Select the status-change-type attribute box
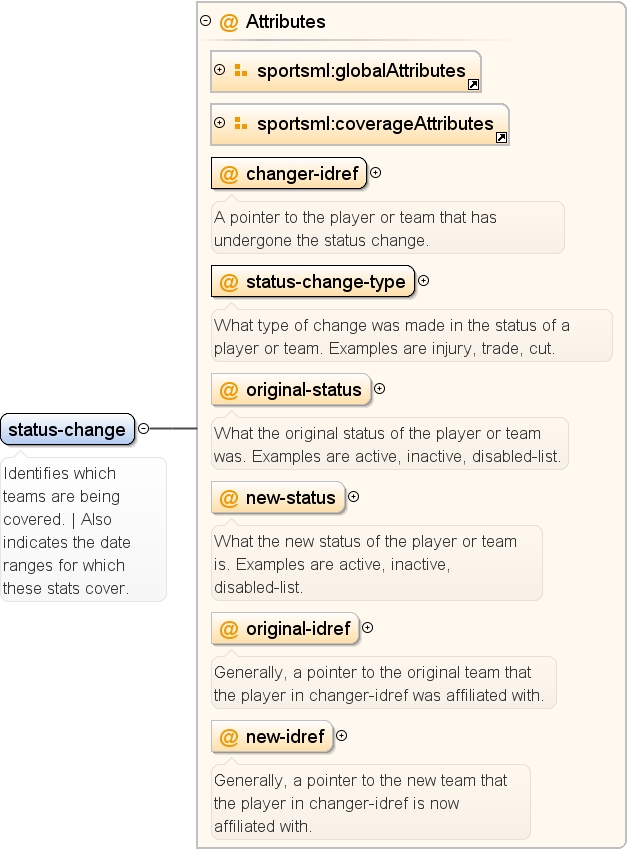644x850 pixels. 313,281
